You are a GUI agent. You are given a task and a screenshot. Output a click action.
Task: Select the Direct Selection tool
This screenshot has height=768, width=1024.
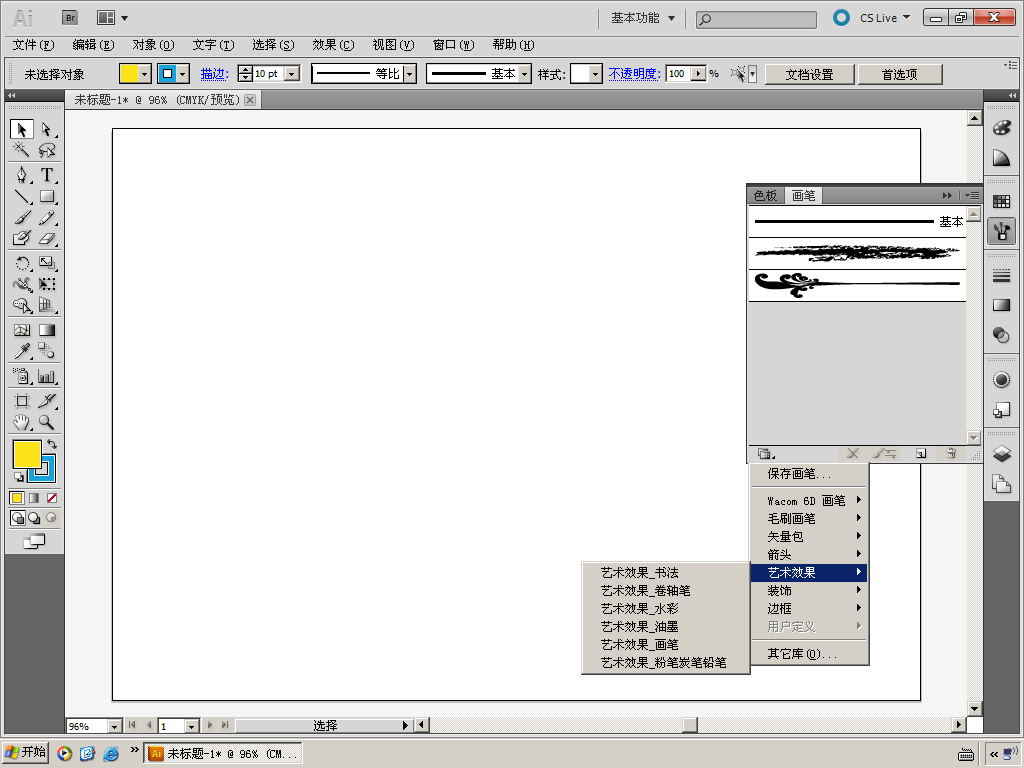(x=46, y=129)
